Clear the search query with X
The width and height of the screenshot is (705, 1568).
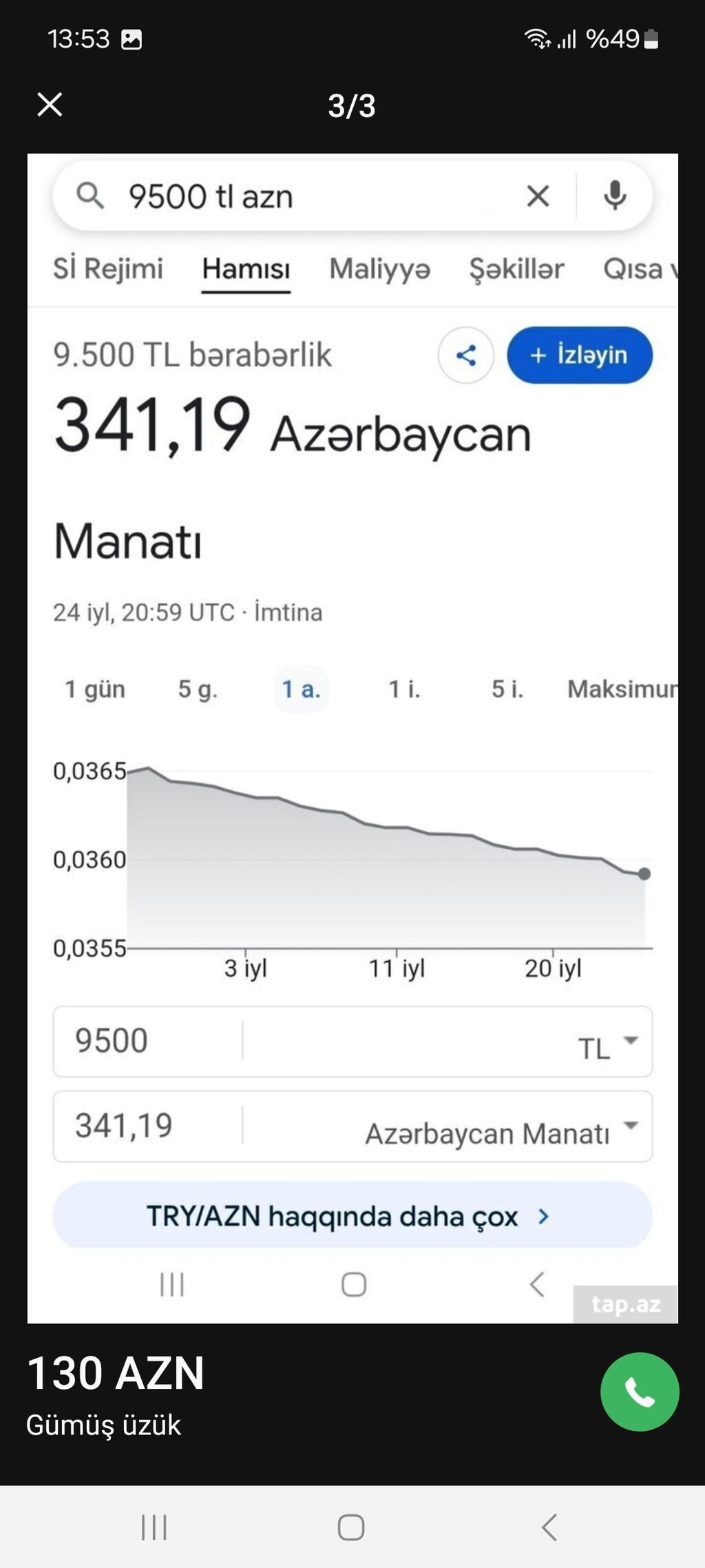[x=538, y=196]
